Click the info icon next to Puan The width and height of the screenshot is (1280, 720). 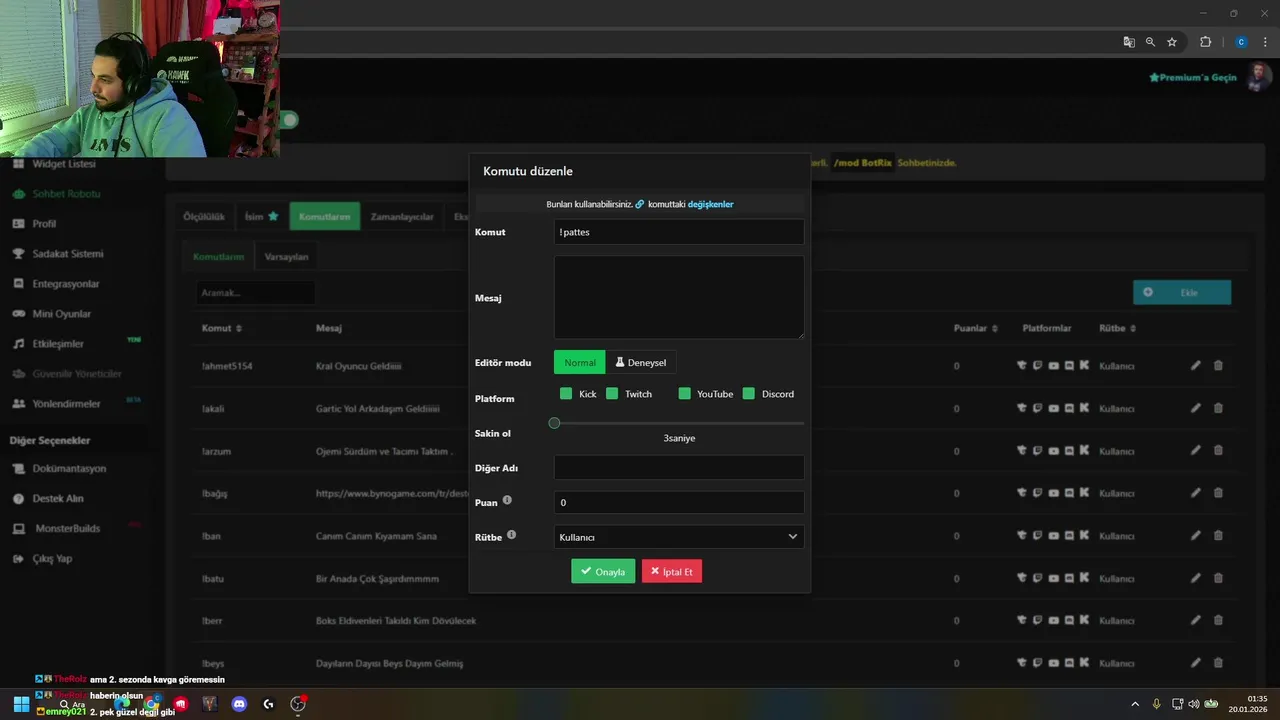tap(507, 500)
